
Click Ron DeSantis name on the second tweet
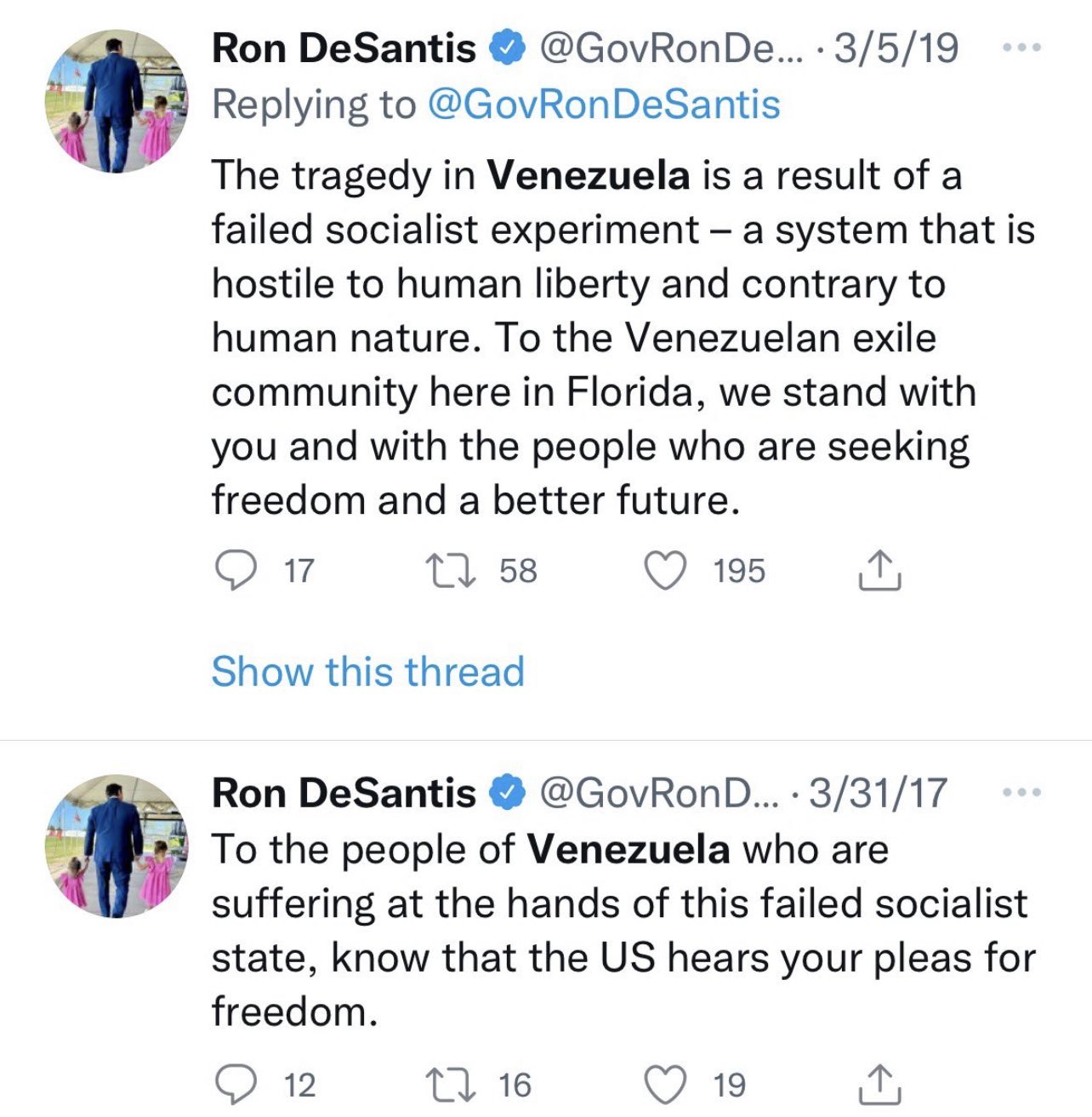344,793
